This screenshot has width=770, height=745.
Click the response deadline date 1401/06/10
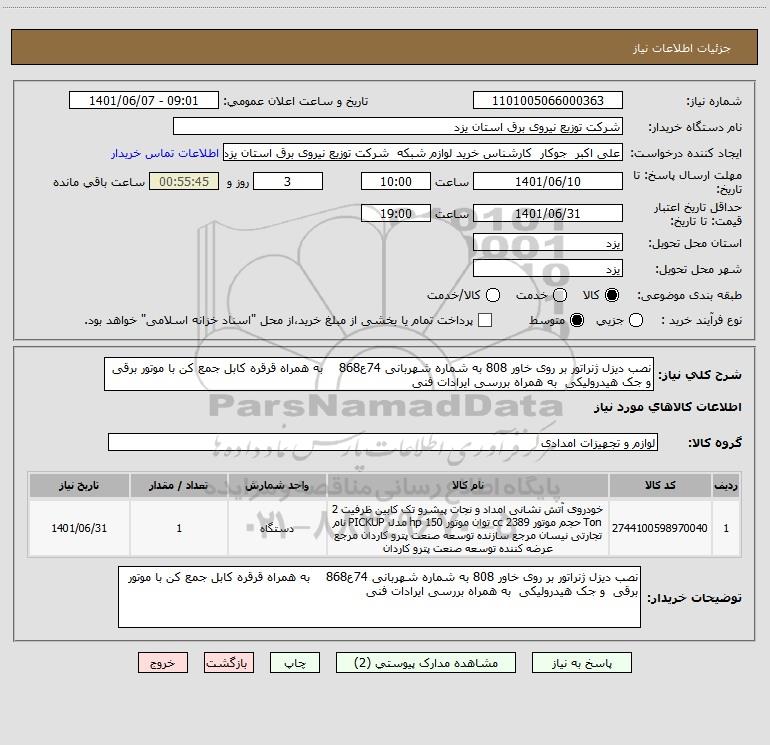pyautogui.click(x=548, y=181)
